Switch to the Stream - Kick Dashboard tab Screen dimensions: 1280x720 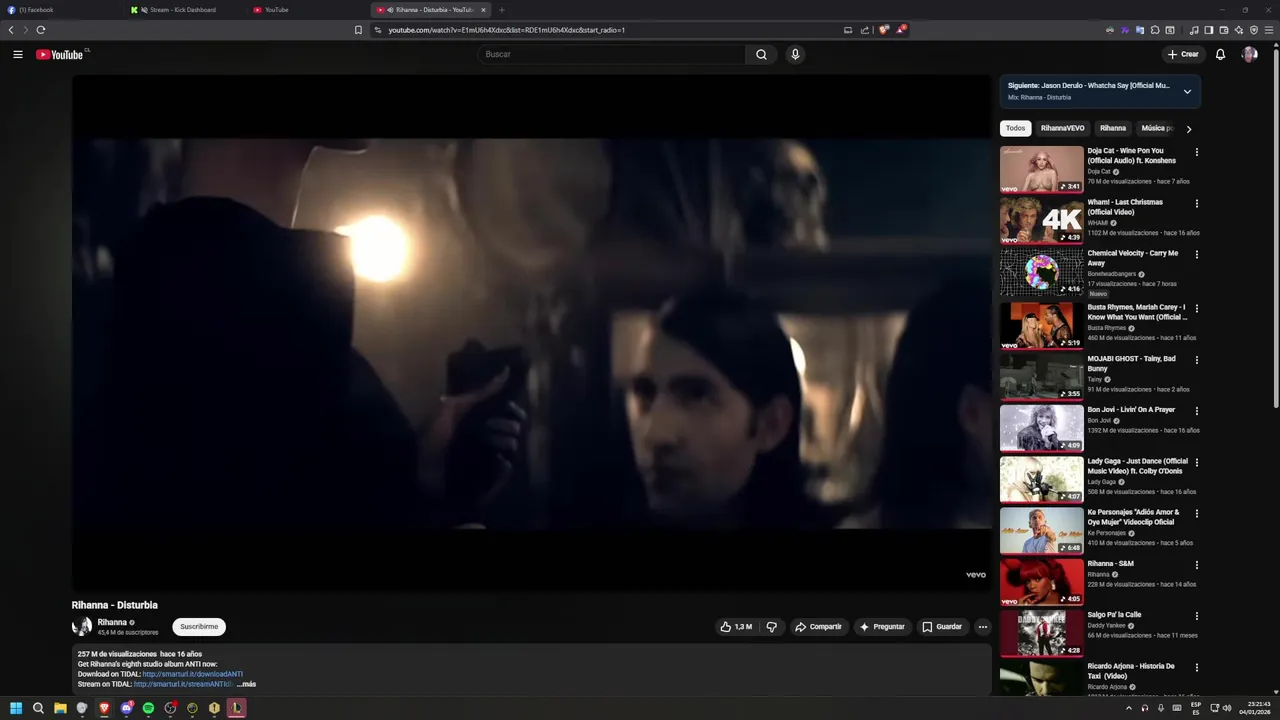pyautogui.click(x=185, y=10)
